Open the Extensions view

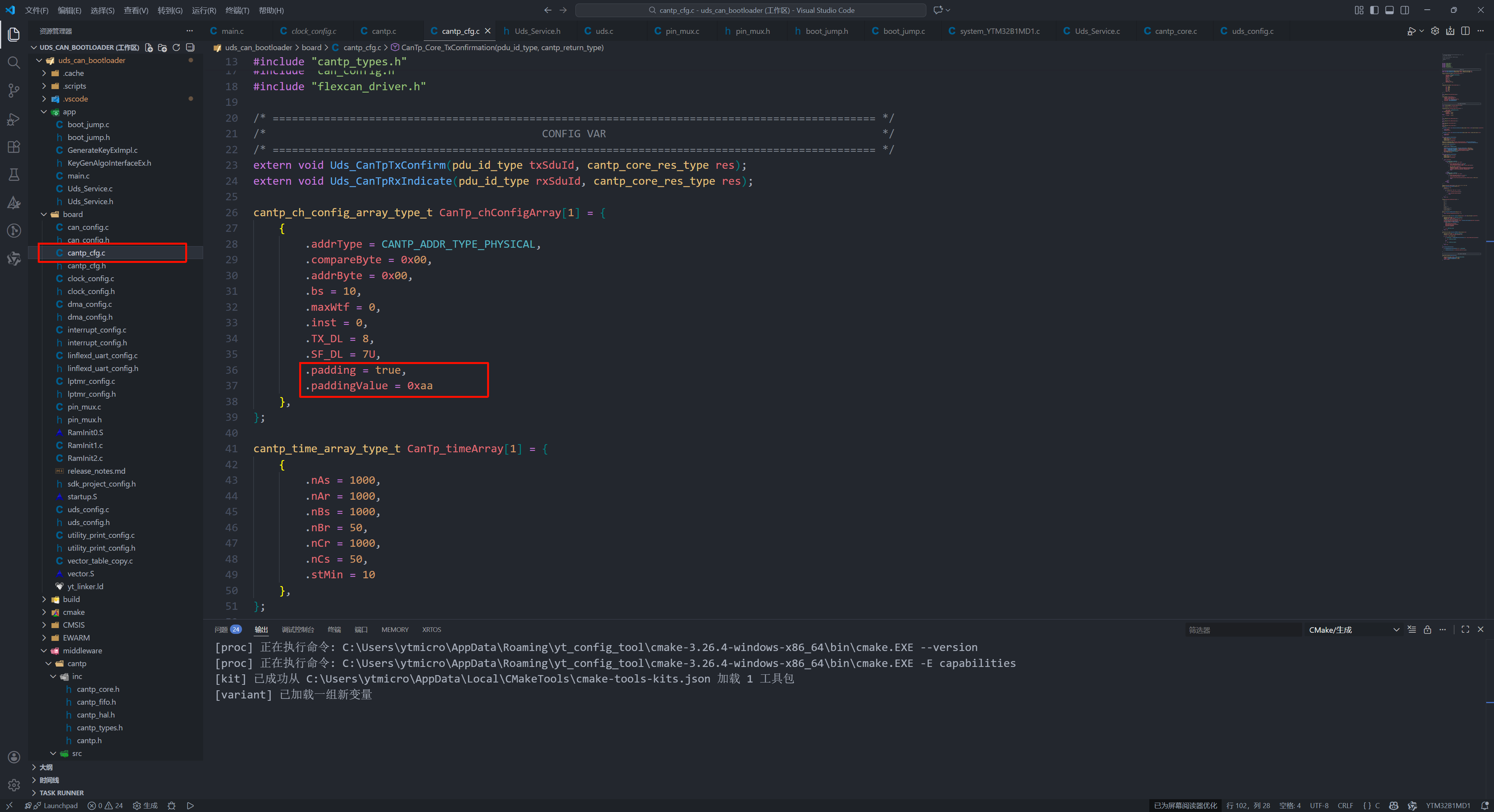(x=14, y=147)
